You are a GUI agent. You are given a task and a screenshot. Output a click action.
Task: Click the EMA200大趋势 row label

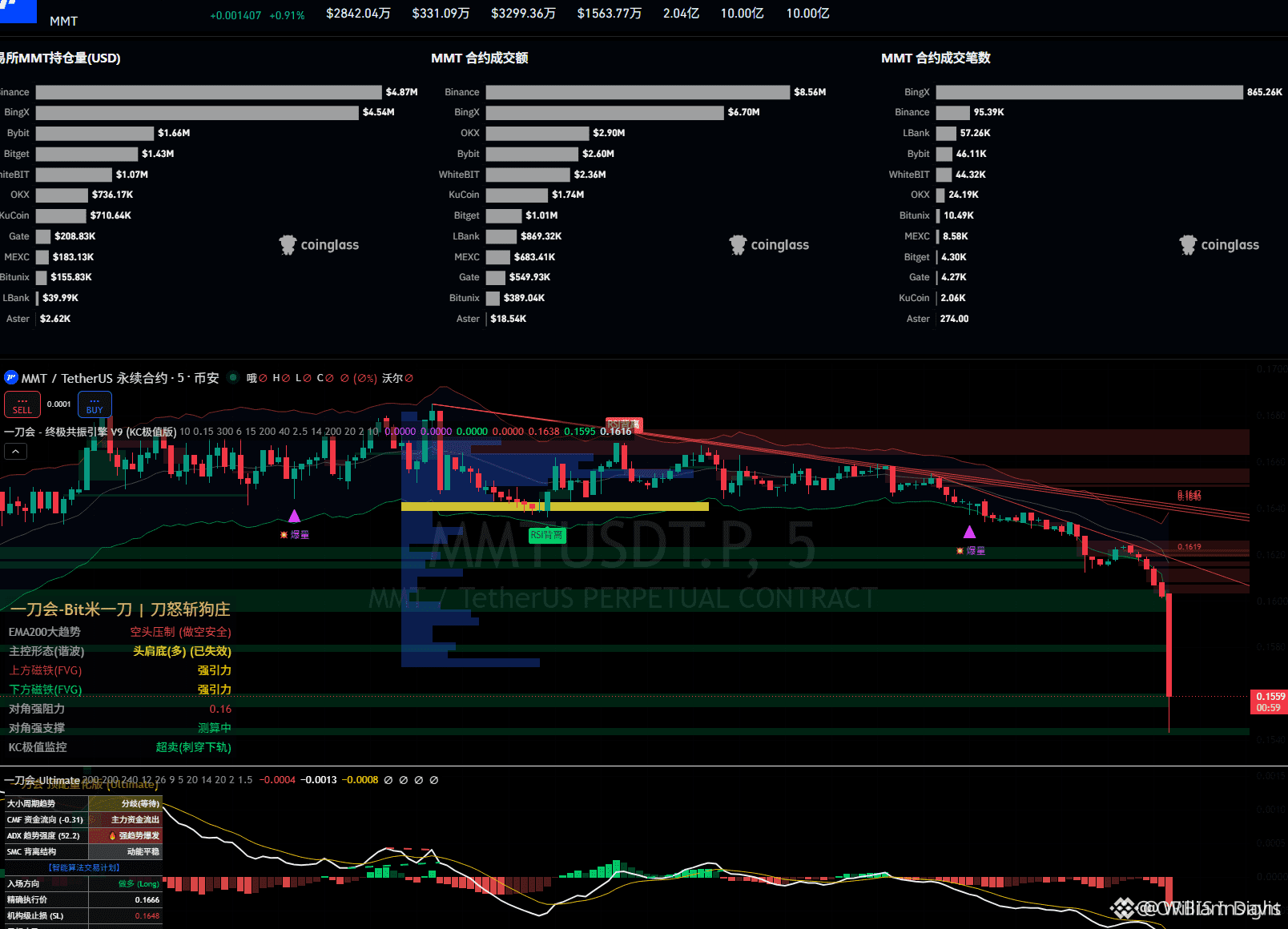click(x=45, y=632)
